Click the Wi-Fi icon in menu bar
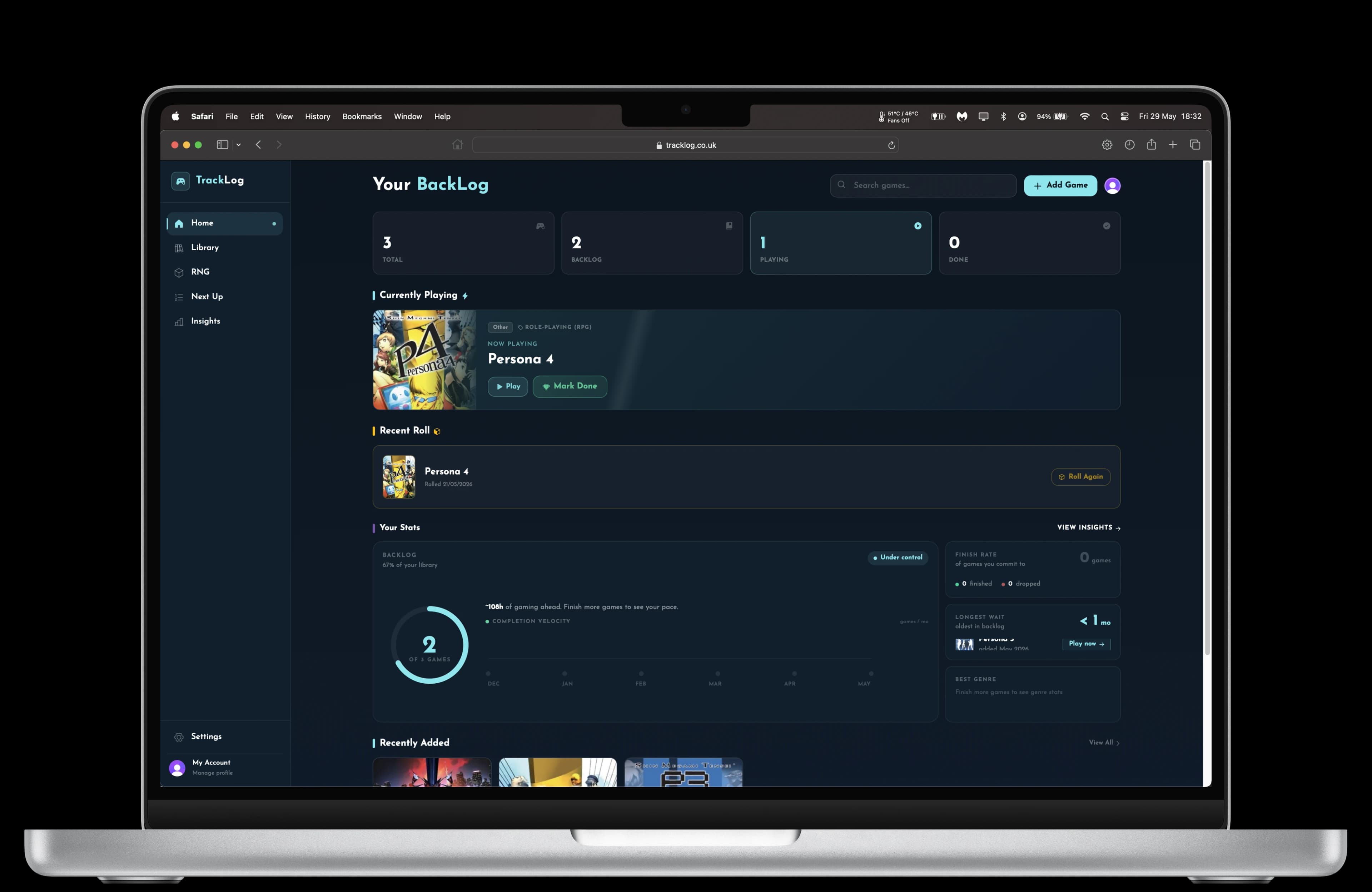This screenshot has height=892, width=1372. (x=1084, y=117)
